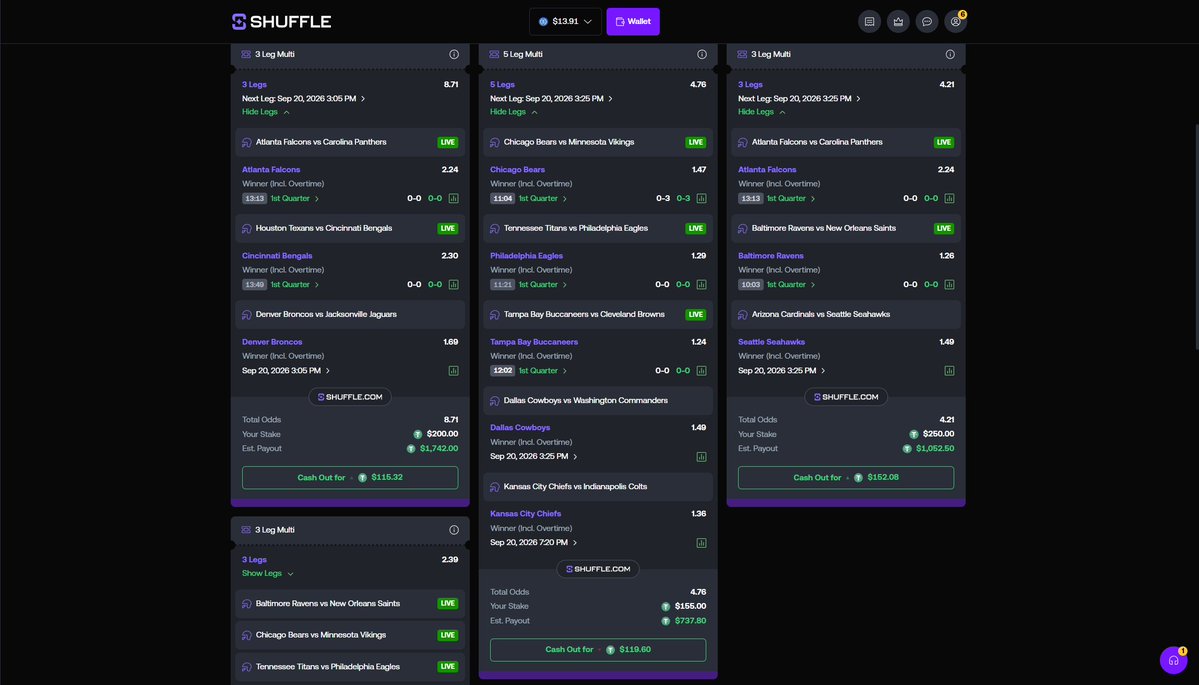Open stats icon for Baltimore Ravens leg
1199x685 pixels.
click(x=949, y=284)
